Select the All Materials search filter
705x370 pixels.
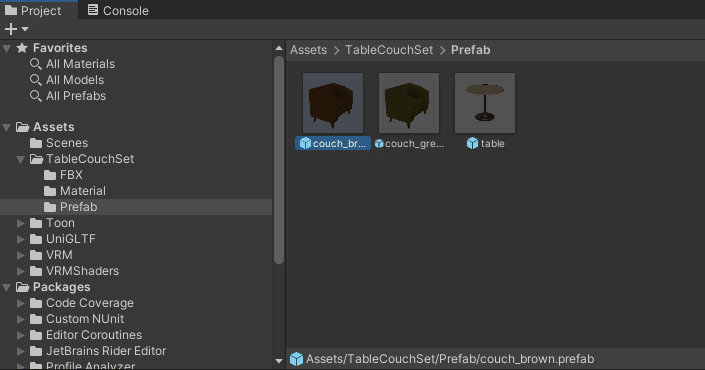80,64
